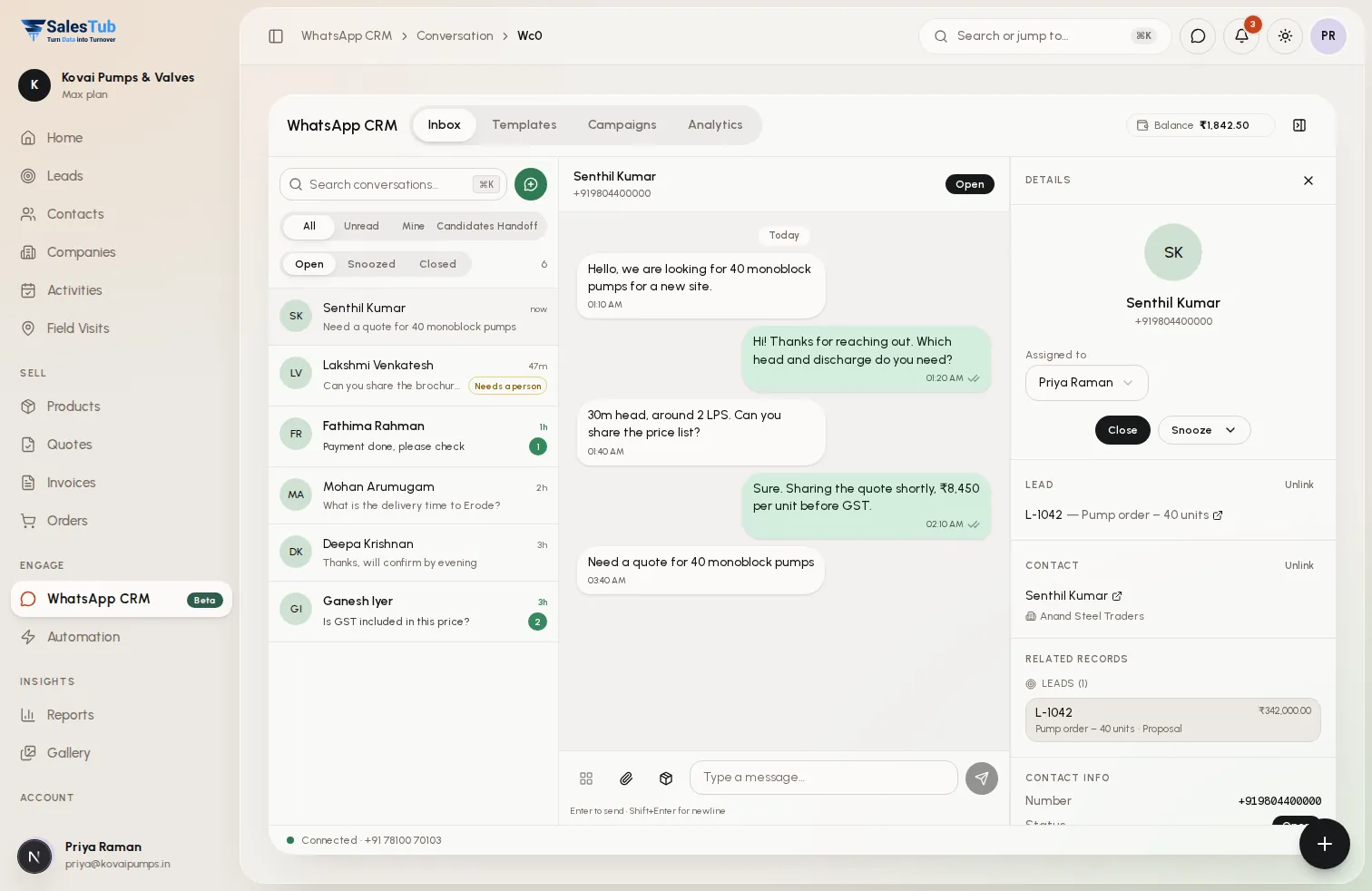Screen dimensions: 1372x891
Task: Open Automation in the sidebar
Action: point(122,637)
